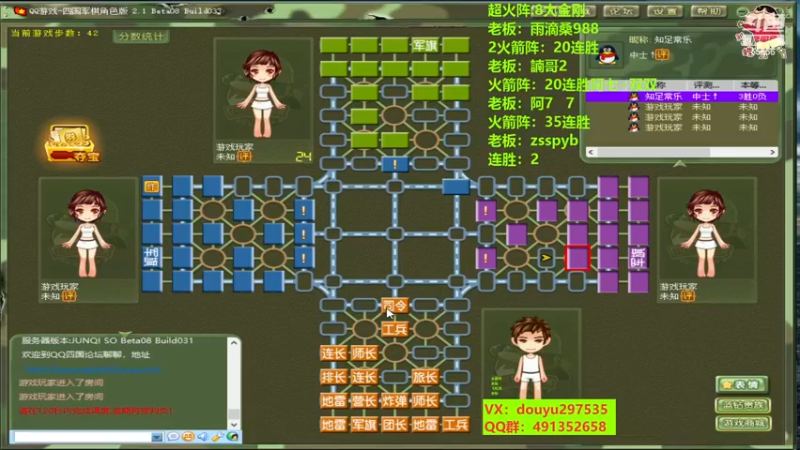The width and height of the screenshot is (800, 450).
Task: Click the 当前游戏步数 step counter text
Action: click(x=55, y=33)
